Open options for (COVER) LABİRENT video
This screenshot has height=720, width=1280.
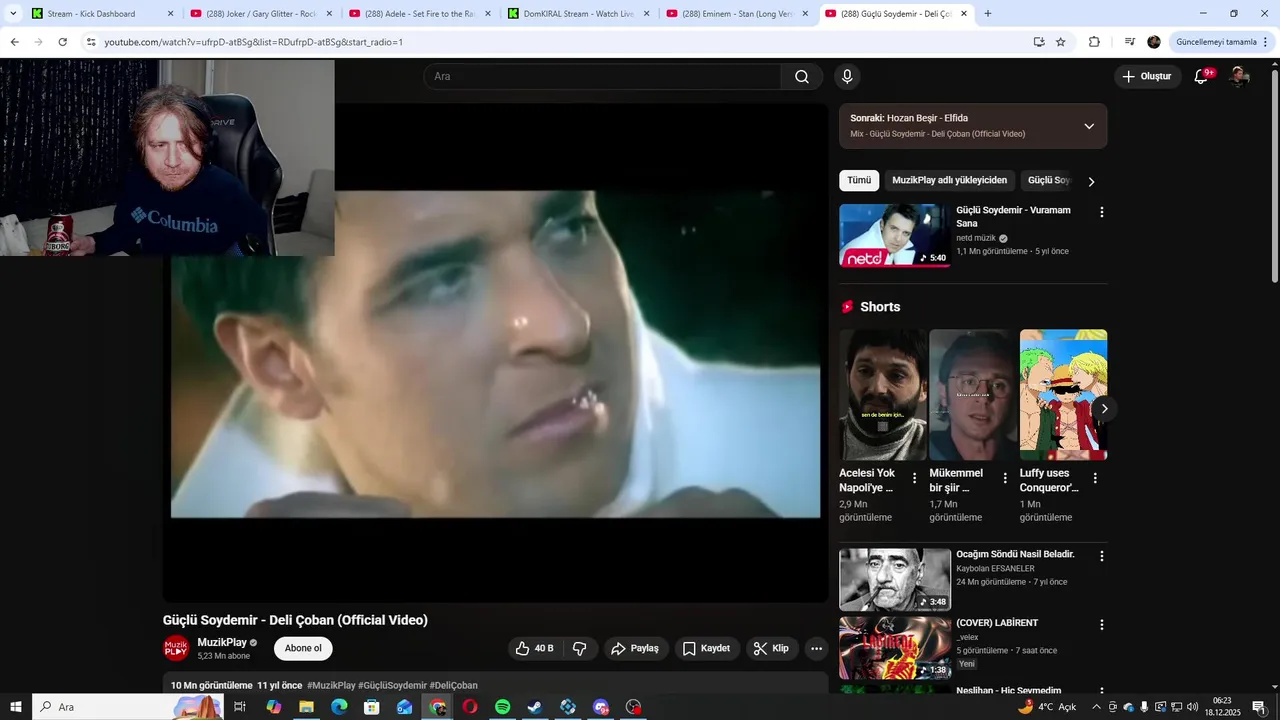coord(1102,625)
